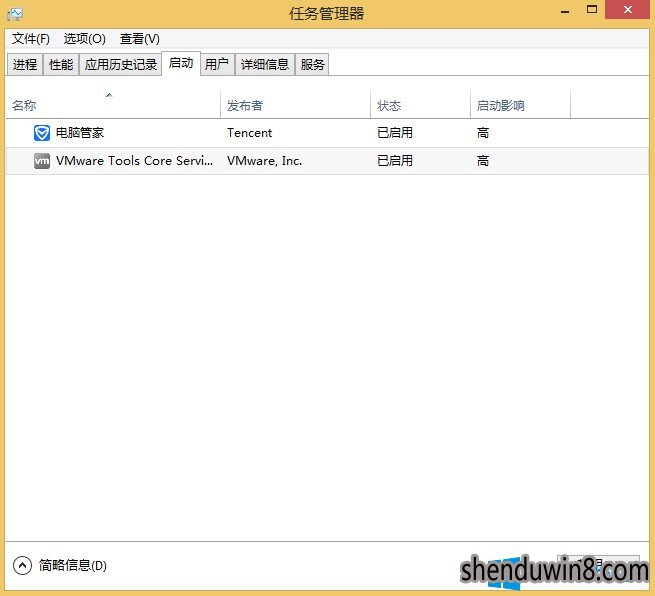The width and height of the screenshot is (655, 596).
Task: Click the VMware Tools vm icon
Action: pos(42,161)
